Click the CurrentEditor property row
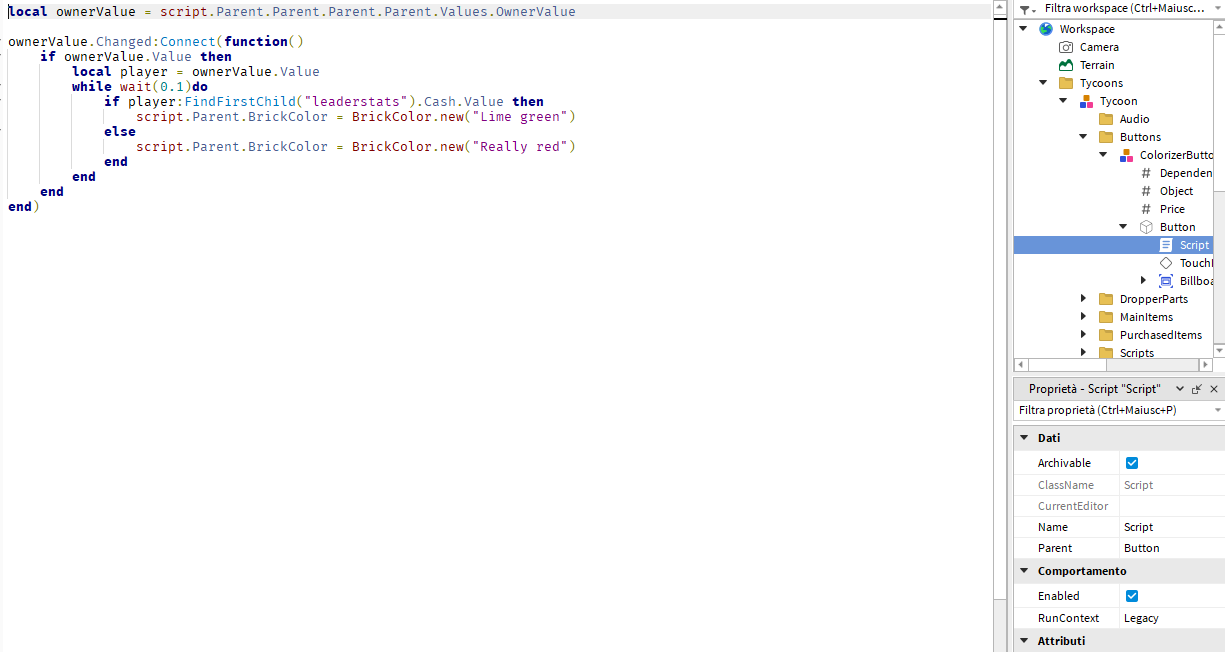The height and width of the screenshot is (652, 1225). point(1119,506)
